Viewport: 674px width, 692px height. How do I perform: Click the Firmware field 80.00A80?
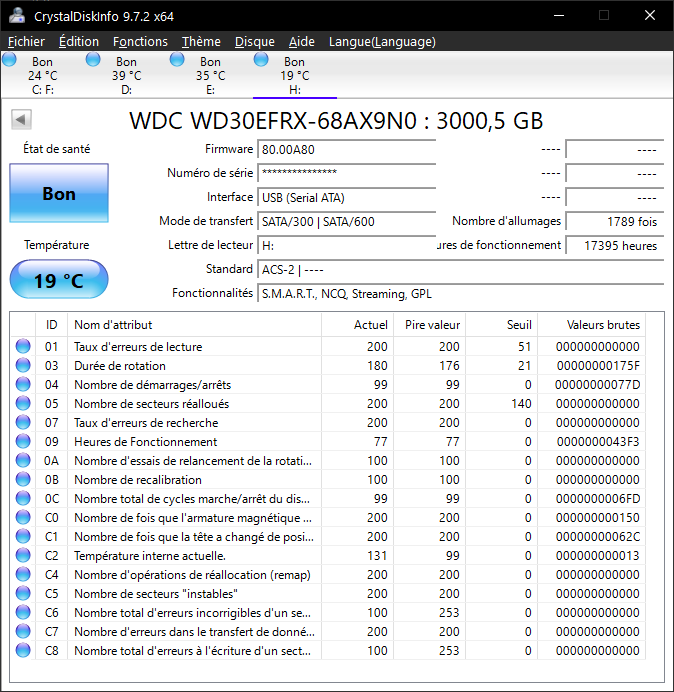(x=346, y=150)
